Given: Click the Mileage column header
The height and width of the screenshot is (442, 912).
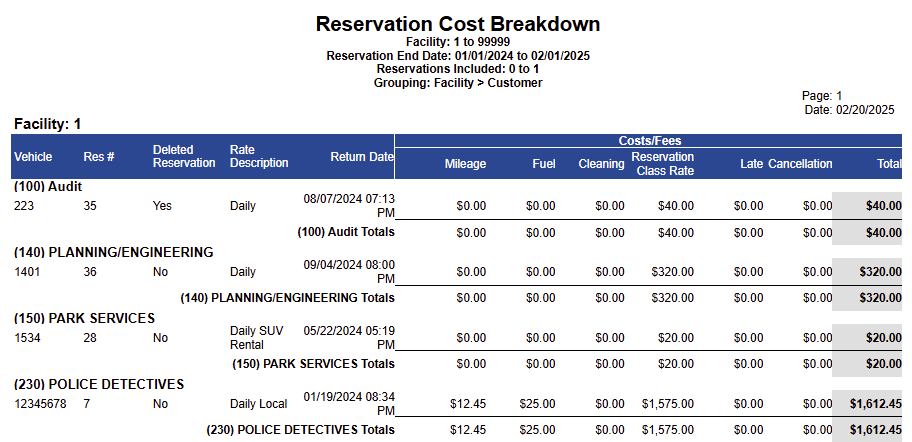Looking at the screenshot, I should pyautogui.click(x=465, y=163).
